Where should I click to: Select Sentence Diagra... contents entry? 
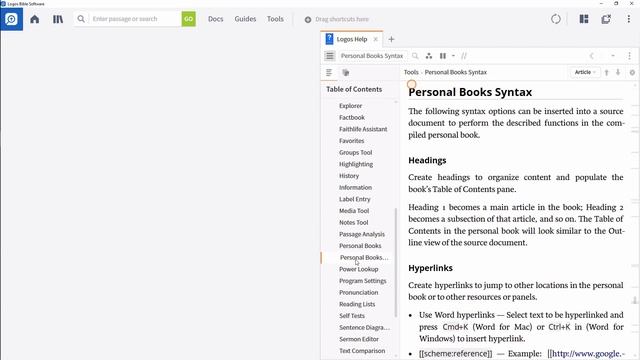364,328
